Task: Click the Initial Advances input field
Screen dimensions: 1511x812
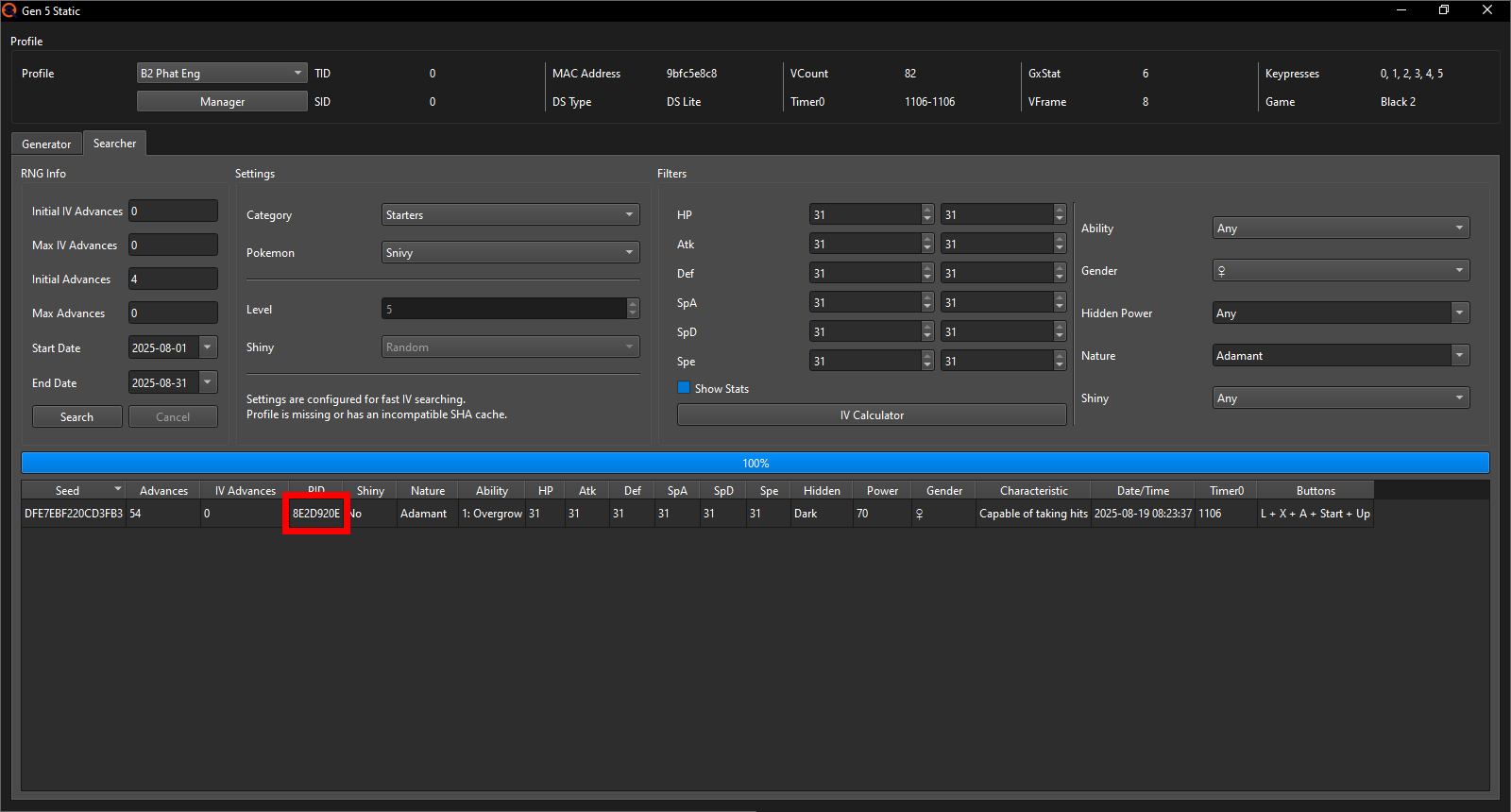Action: 173,279
